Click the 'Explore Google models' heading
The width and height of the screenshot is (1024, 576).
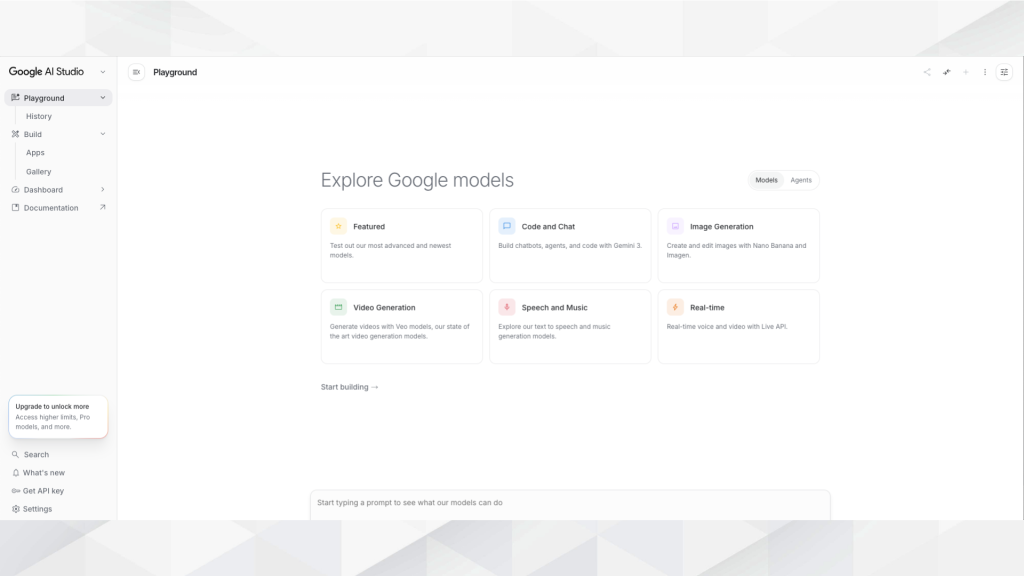tap(417, 180)
